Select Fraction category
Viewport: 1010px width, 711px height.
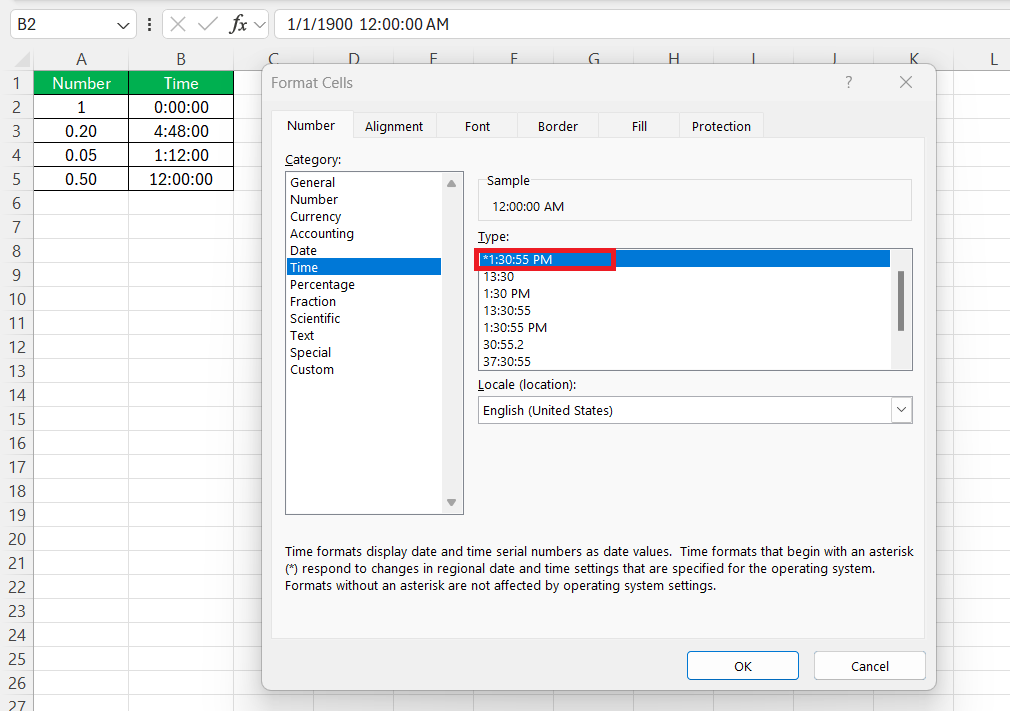coord(364,301)
